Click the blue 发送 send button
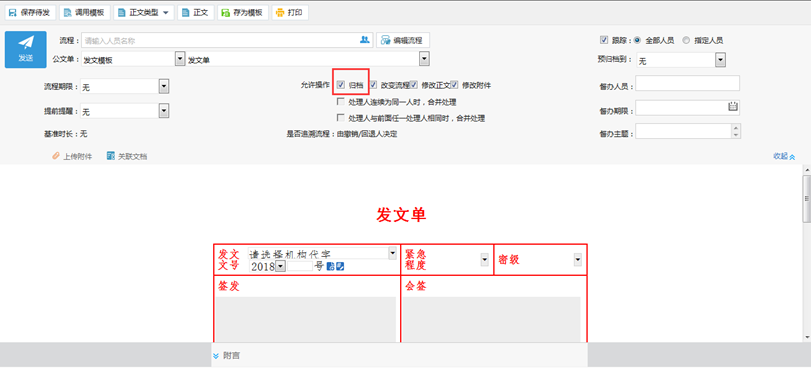This screenshot has width=811, height=368. pos(25,50)
